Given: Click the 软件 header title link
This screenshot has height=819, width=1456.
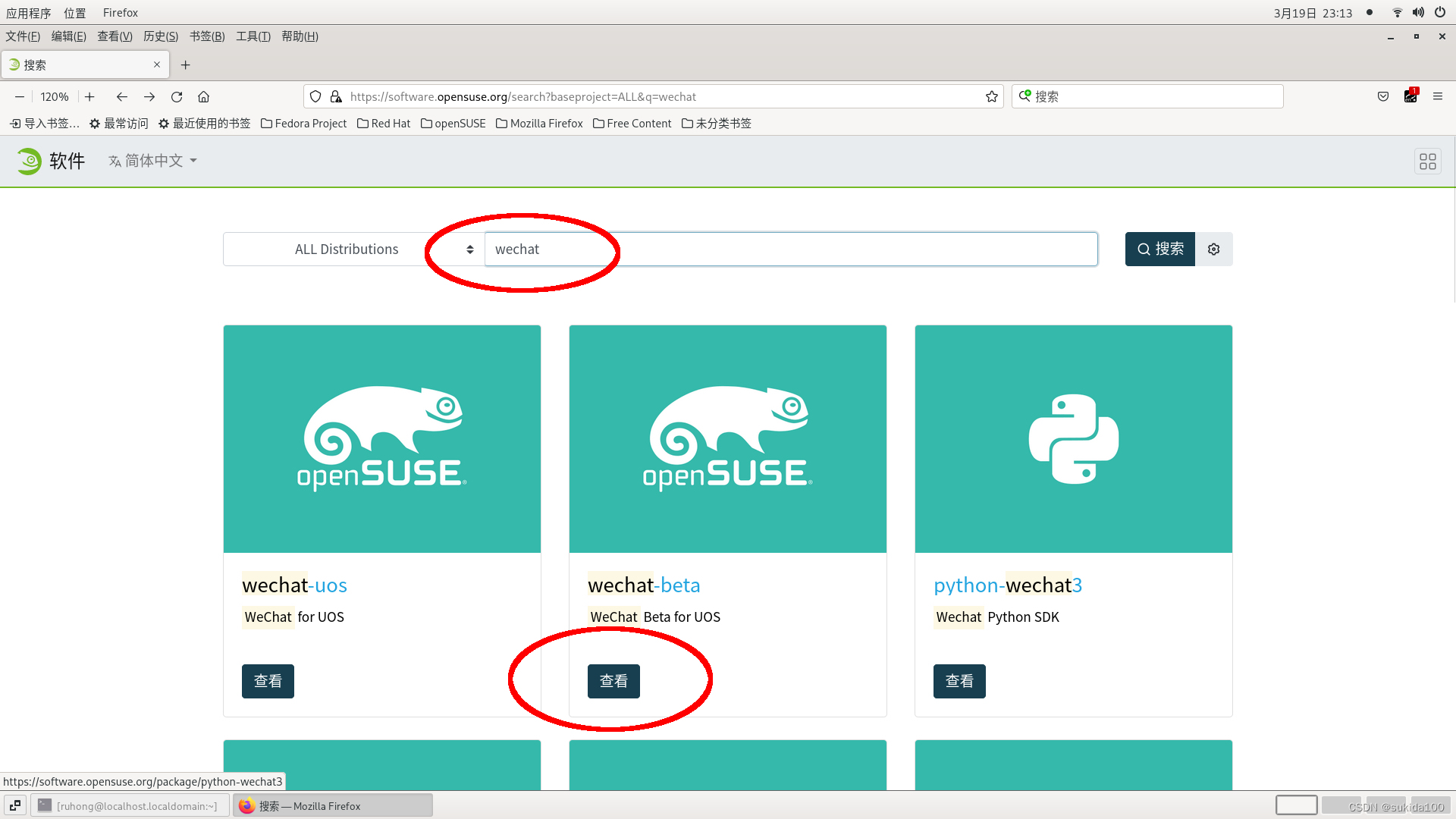Looking at the screenshot, I should (67, 161).
